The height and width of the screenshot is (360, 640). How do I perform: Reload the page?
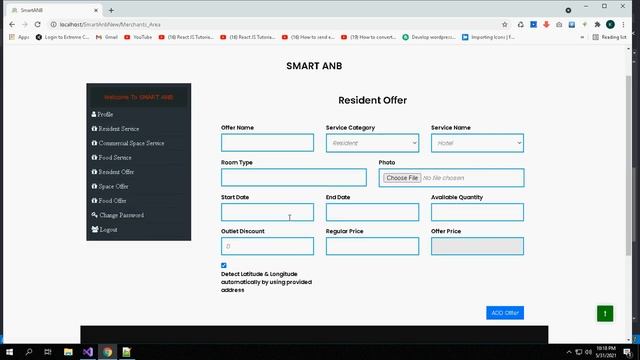click(38, 24)
